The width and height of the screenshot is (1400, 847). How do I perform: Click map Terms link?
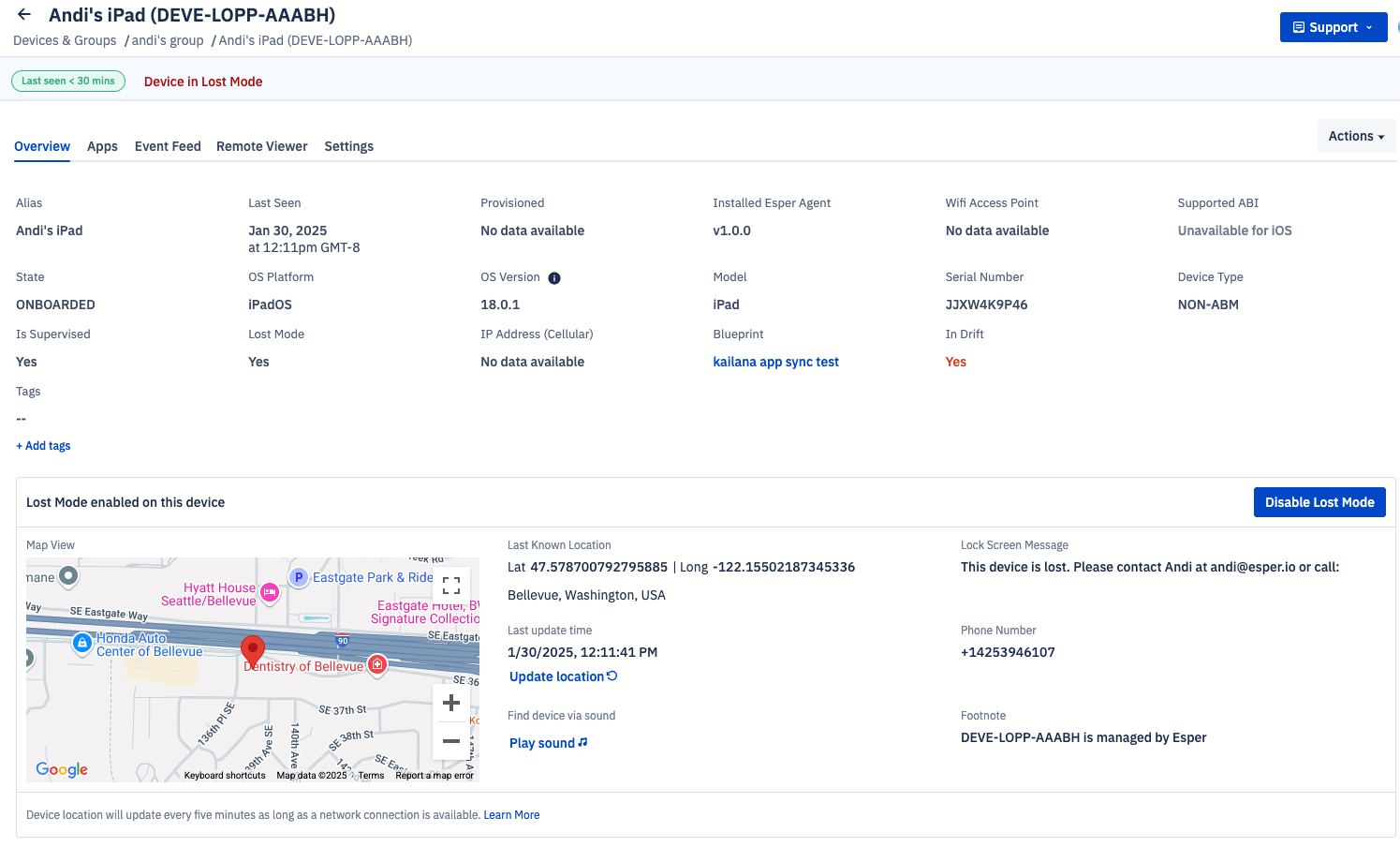point(371,776)
